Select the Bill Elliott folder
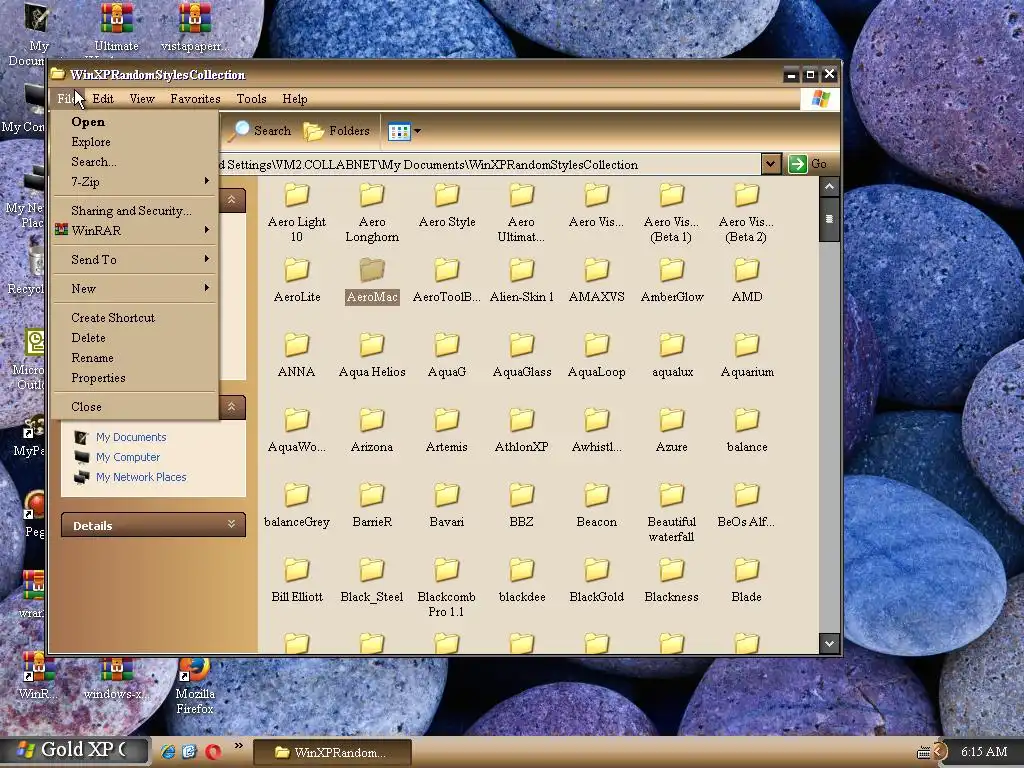Image resolution: width=1024 pixels, height=768 pixels. [x=296, y=581]
